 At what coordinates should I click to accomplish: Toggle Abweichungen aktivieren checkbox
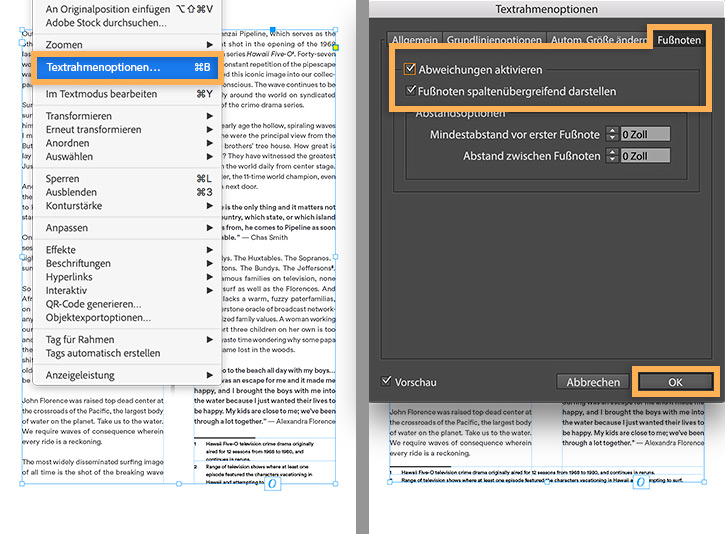(x=410, y=69)
